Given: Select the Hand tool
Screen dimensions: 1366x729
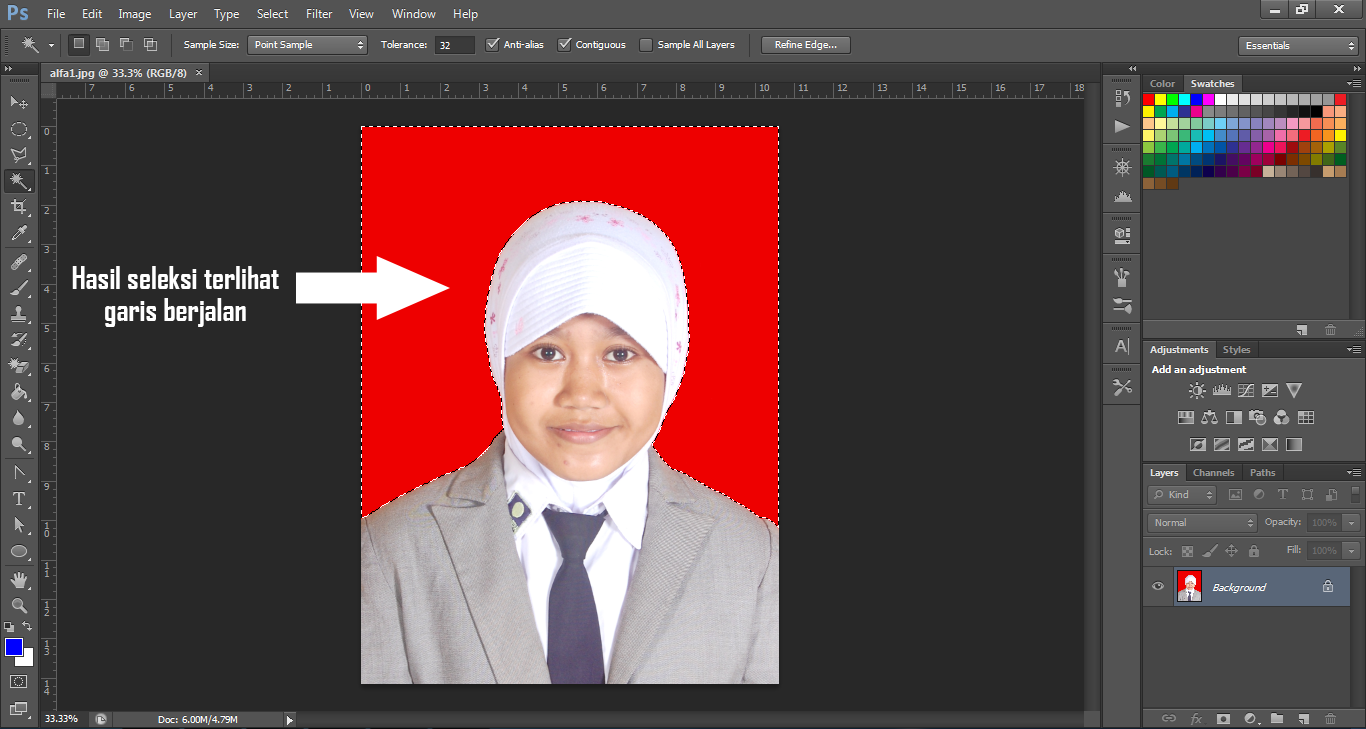Looking at the screenshot, I should 20,578.
